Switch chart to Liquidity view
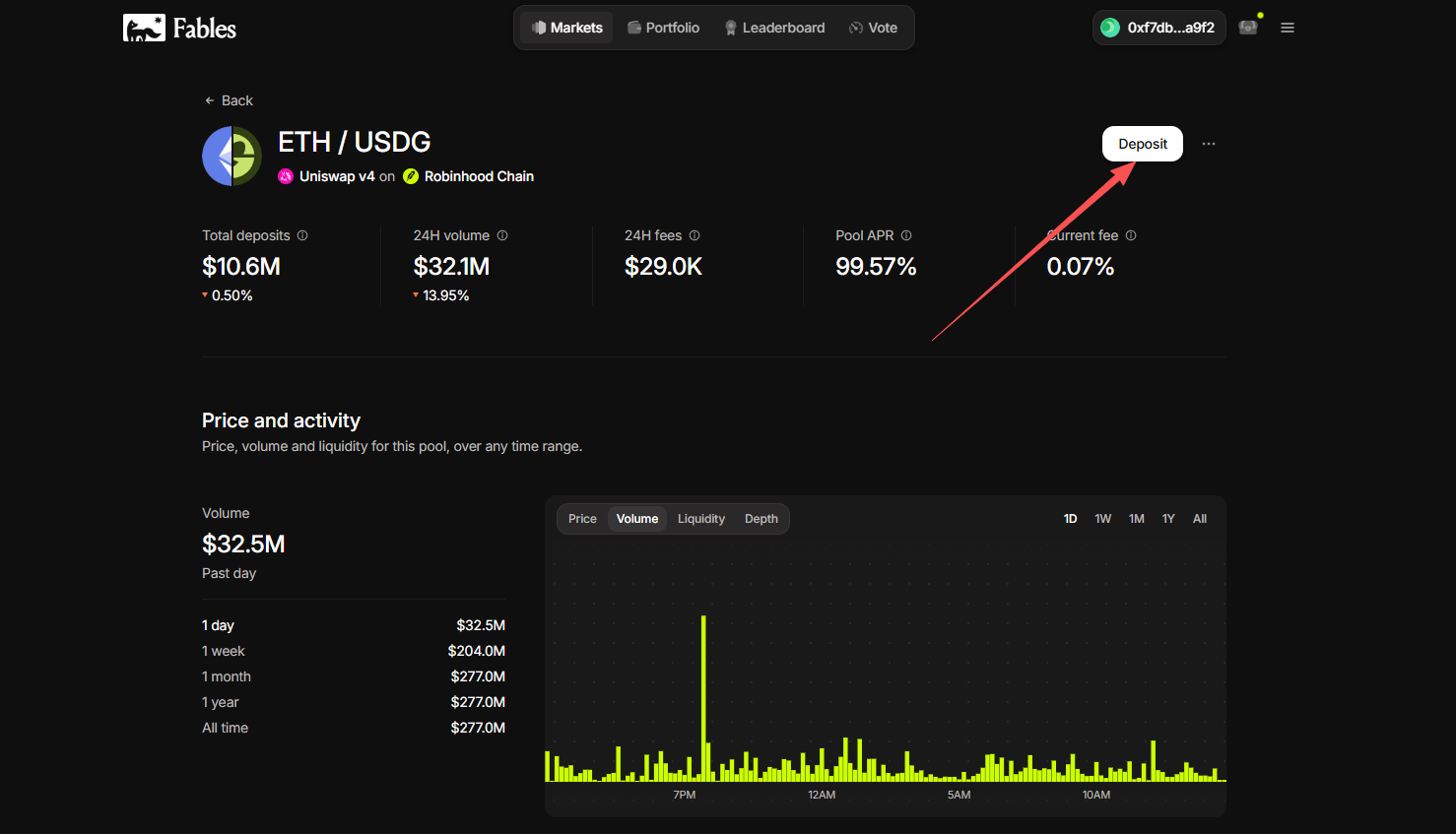Screen dimensions: 1456x834 [701, 519]
